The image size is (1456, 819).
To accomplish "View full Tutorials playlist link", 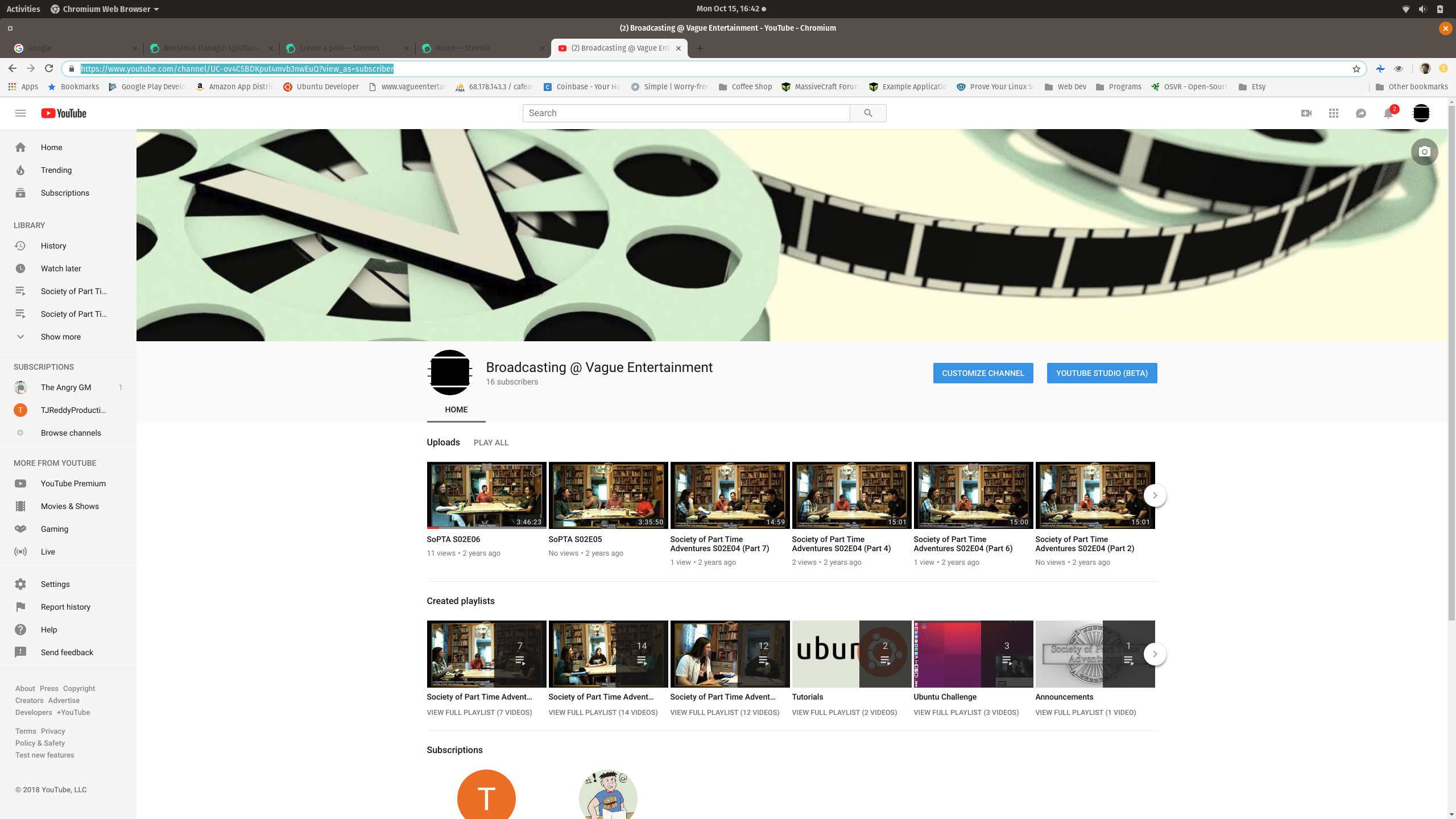I will click(x=844, y=712).
